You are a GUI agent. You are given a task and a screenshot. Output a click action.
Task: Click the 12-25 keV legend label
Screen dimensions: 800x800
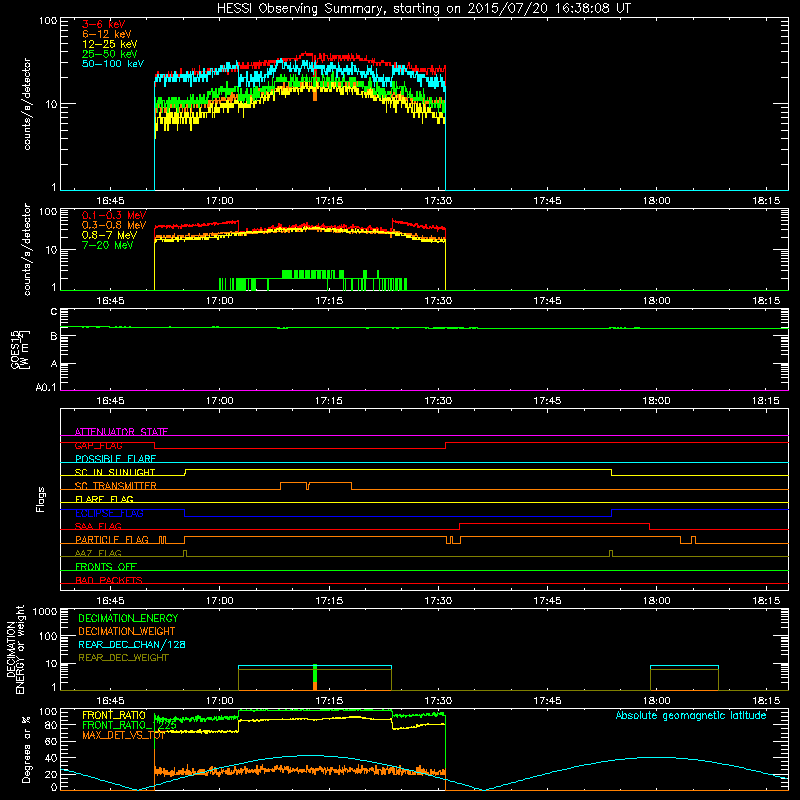tap(110, 44)
